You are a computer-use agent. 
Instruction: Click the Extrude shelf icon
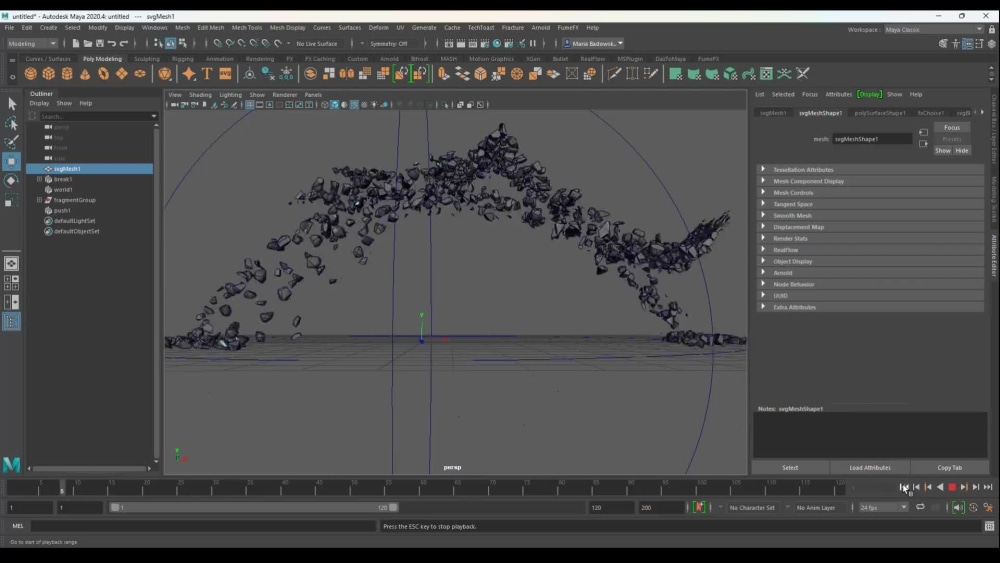(x=444, y=74)
